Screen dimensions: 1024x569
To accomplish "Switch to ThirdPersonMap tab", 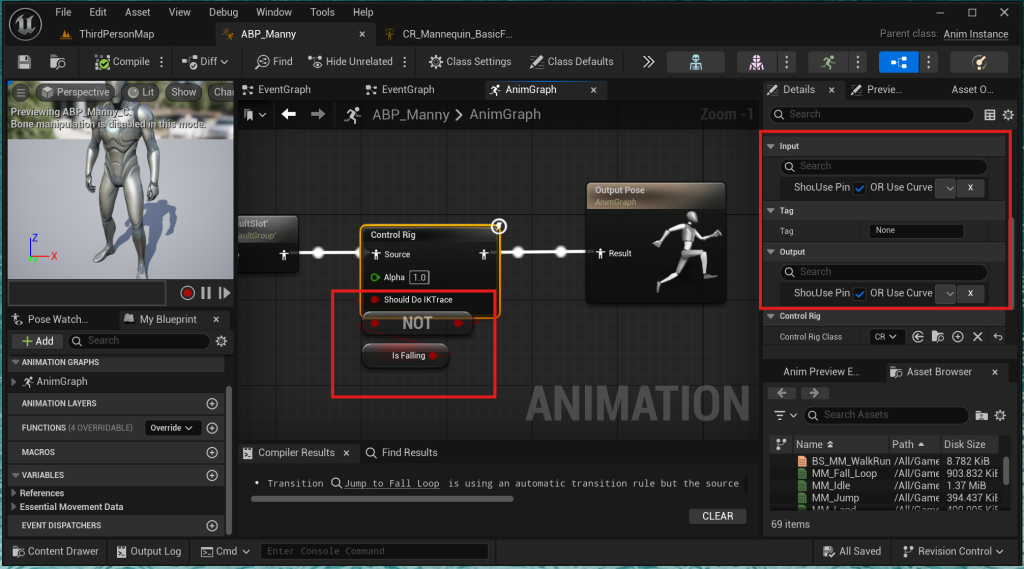I will click(x=116, y=34).
